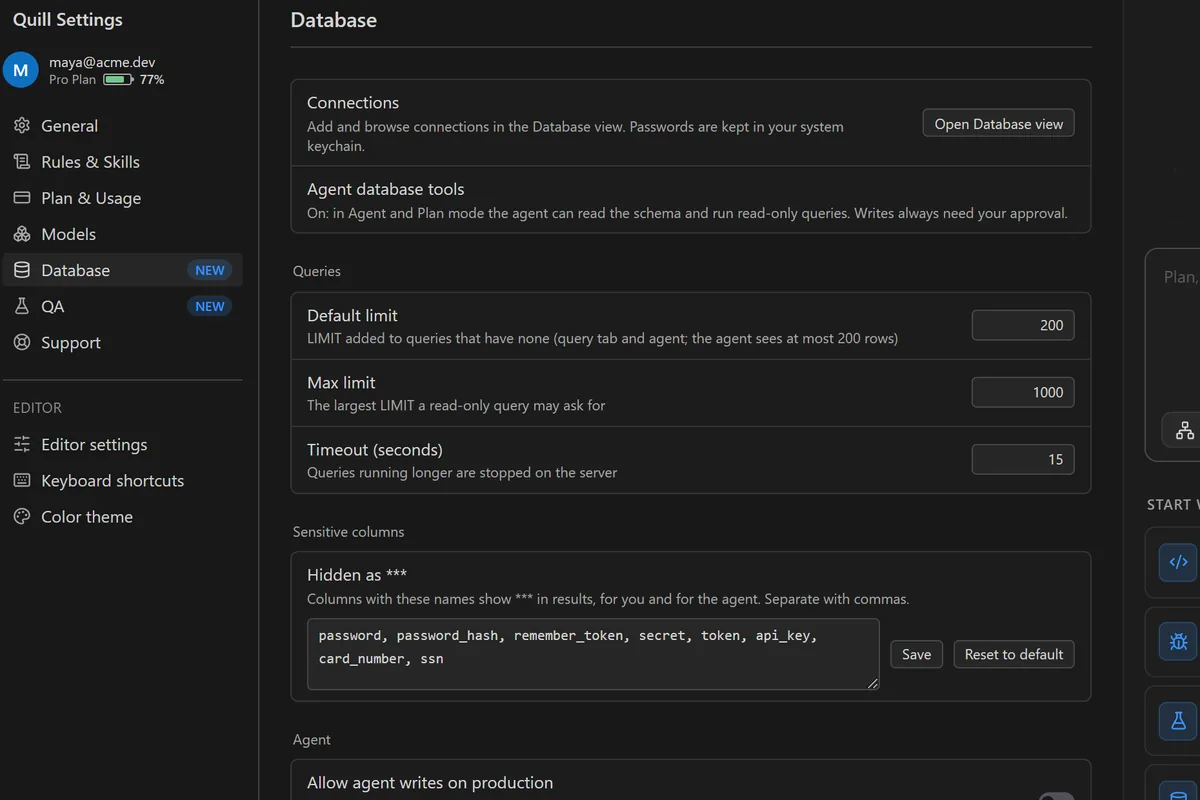Viewport: 1200px width, 800px height.
Task: Click the Agent database tools row
Action: pos(690,200)
